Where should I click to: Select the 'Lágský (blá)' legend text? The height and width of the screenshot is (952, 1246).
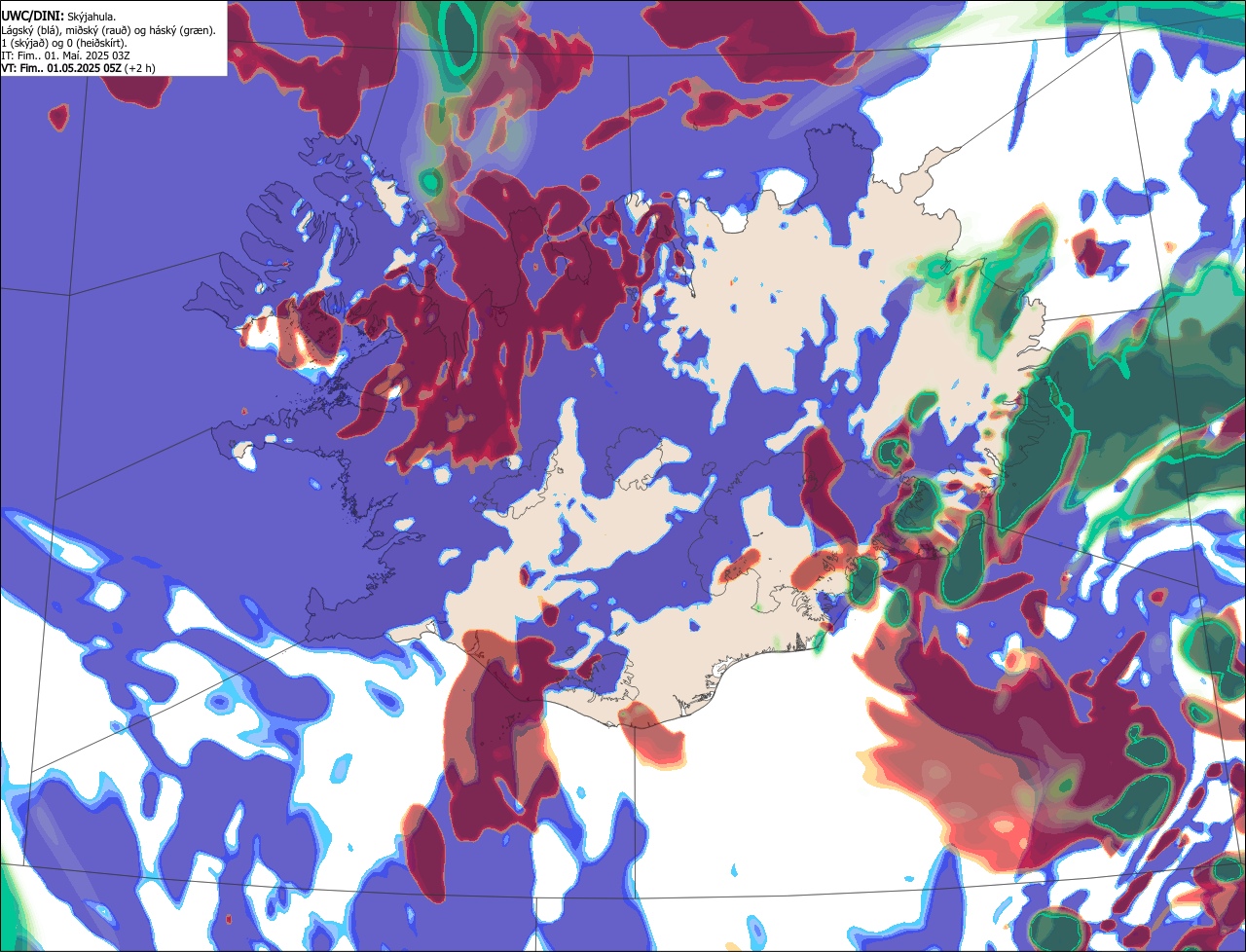pyautogui.click(x=29, y=30)
